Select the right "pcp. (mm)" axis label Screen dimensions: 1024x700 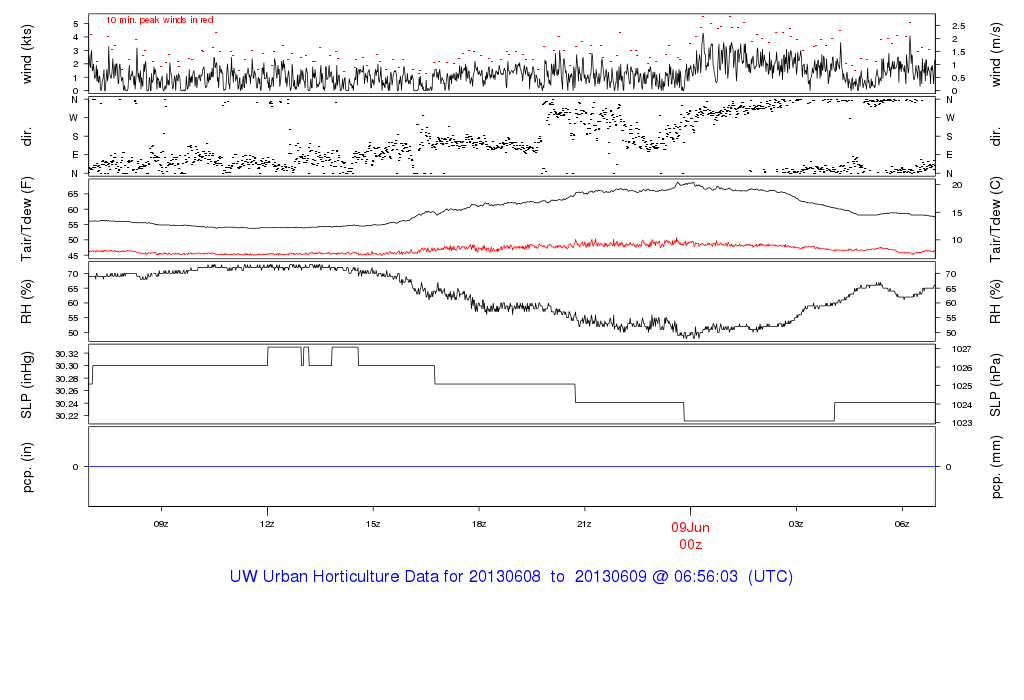(997, 466)
